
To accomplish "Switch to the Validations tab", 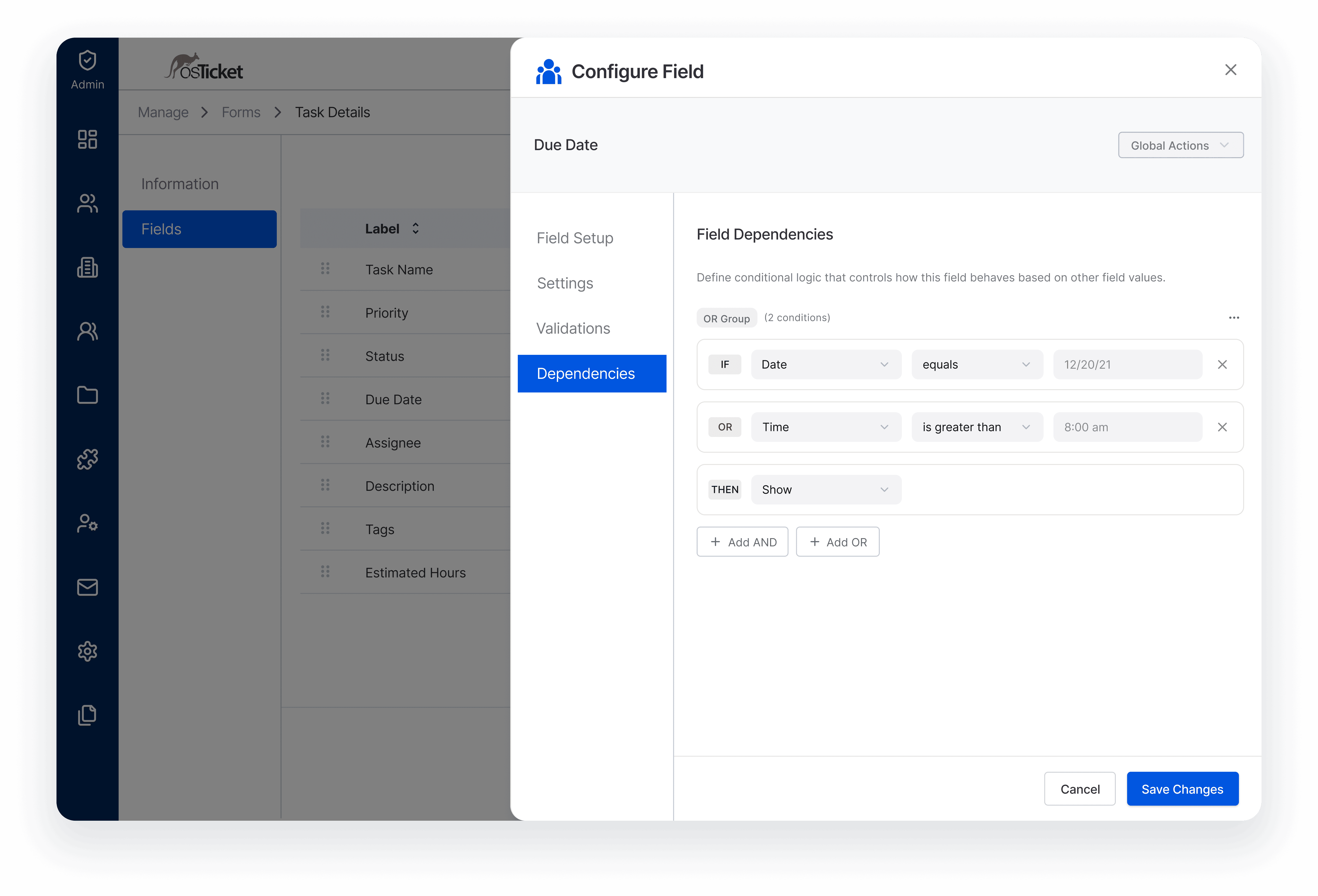I will (573, 328).
